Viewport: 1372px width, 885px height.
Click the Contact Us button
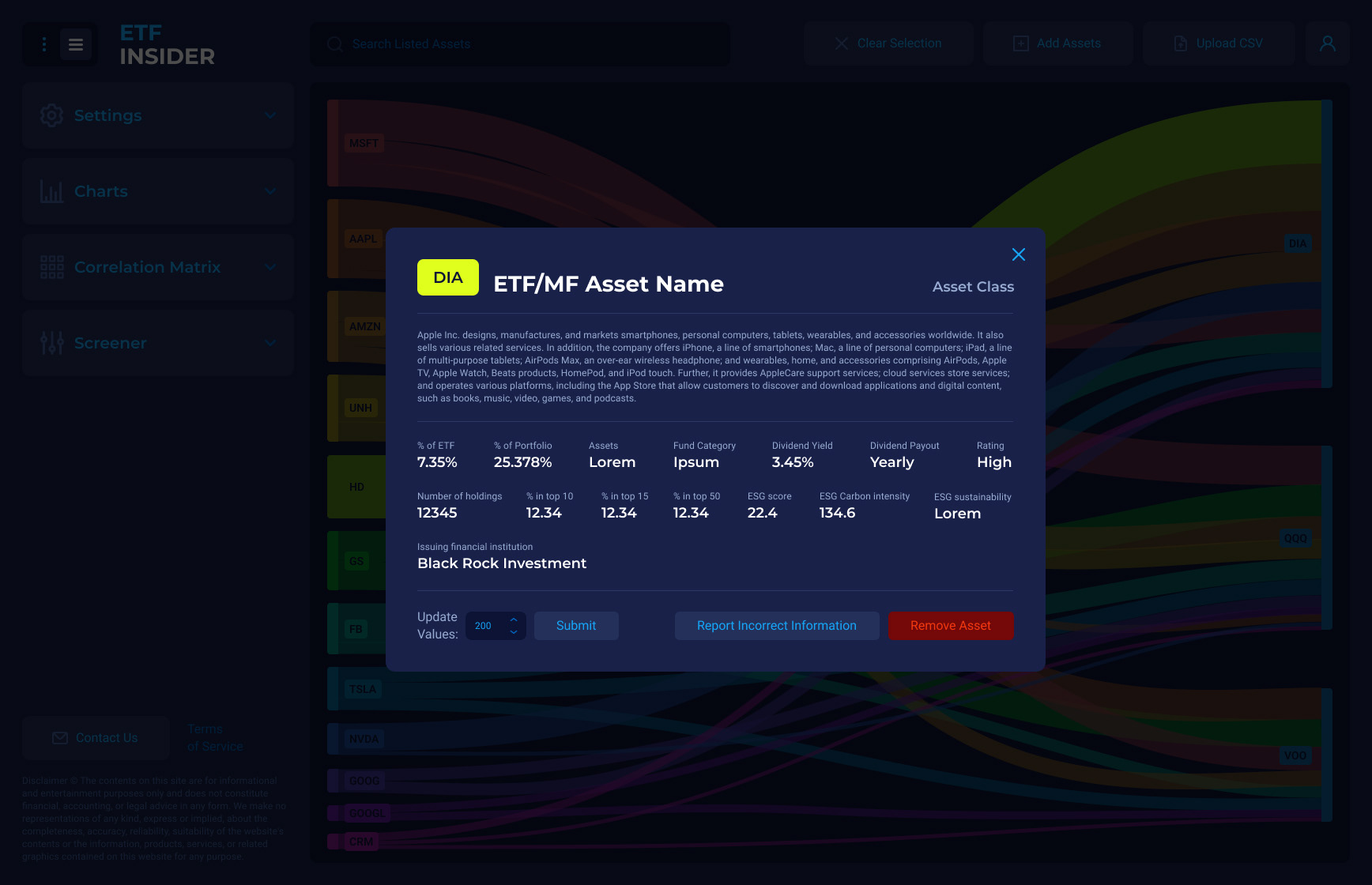[x=96, y=738]
